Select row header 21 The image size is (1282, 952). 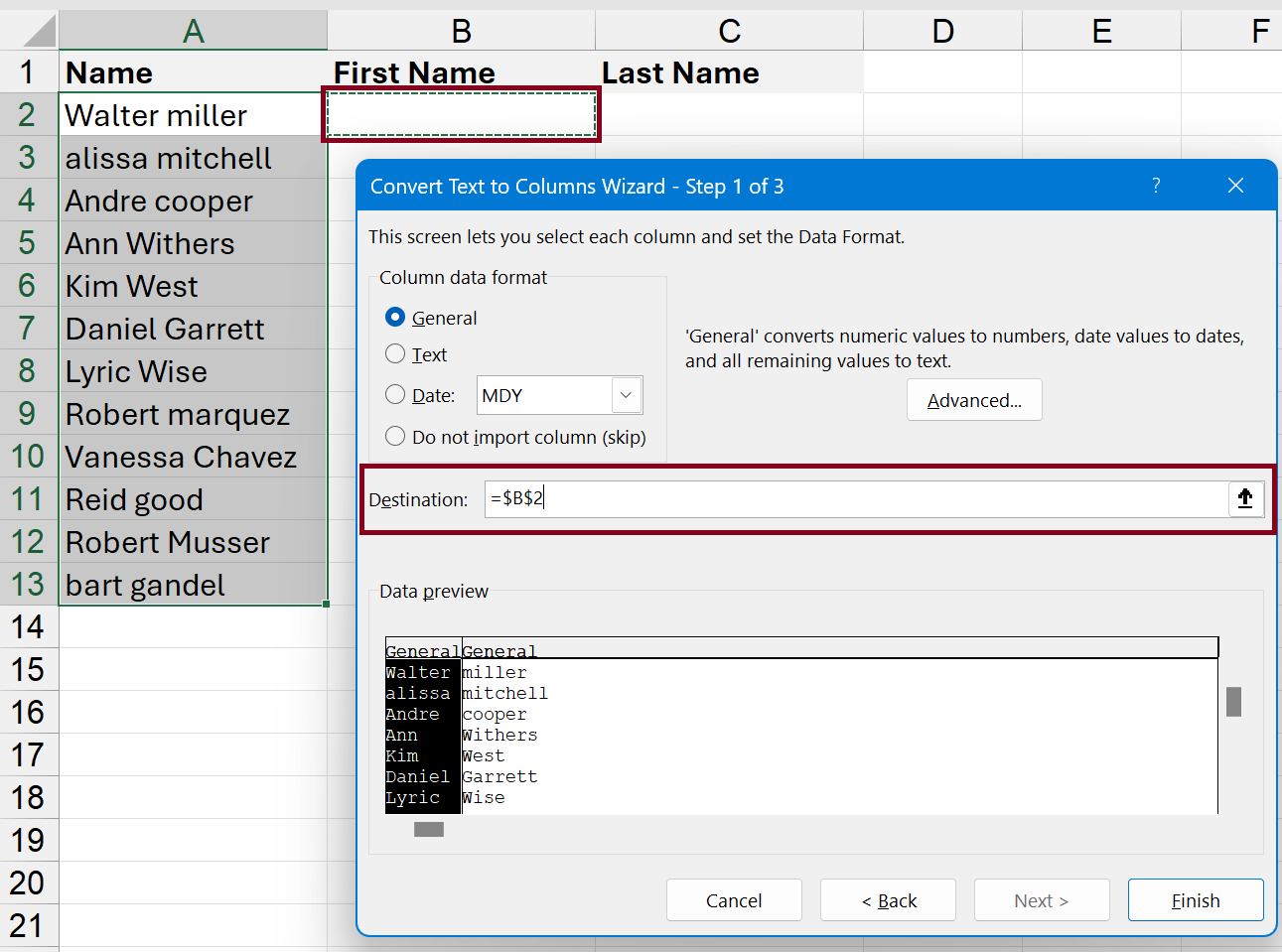(x=30, y=925)
